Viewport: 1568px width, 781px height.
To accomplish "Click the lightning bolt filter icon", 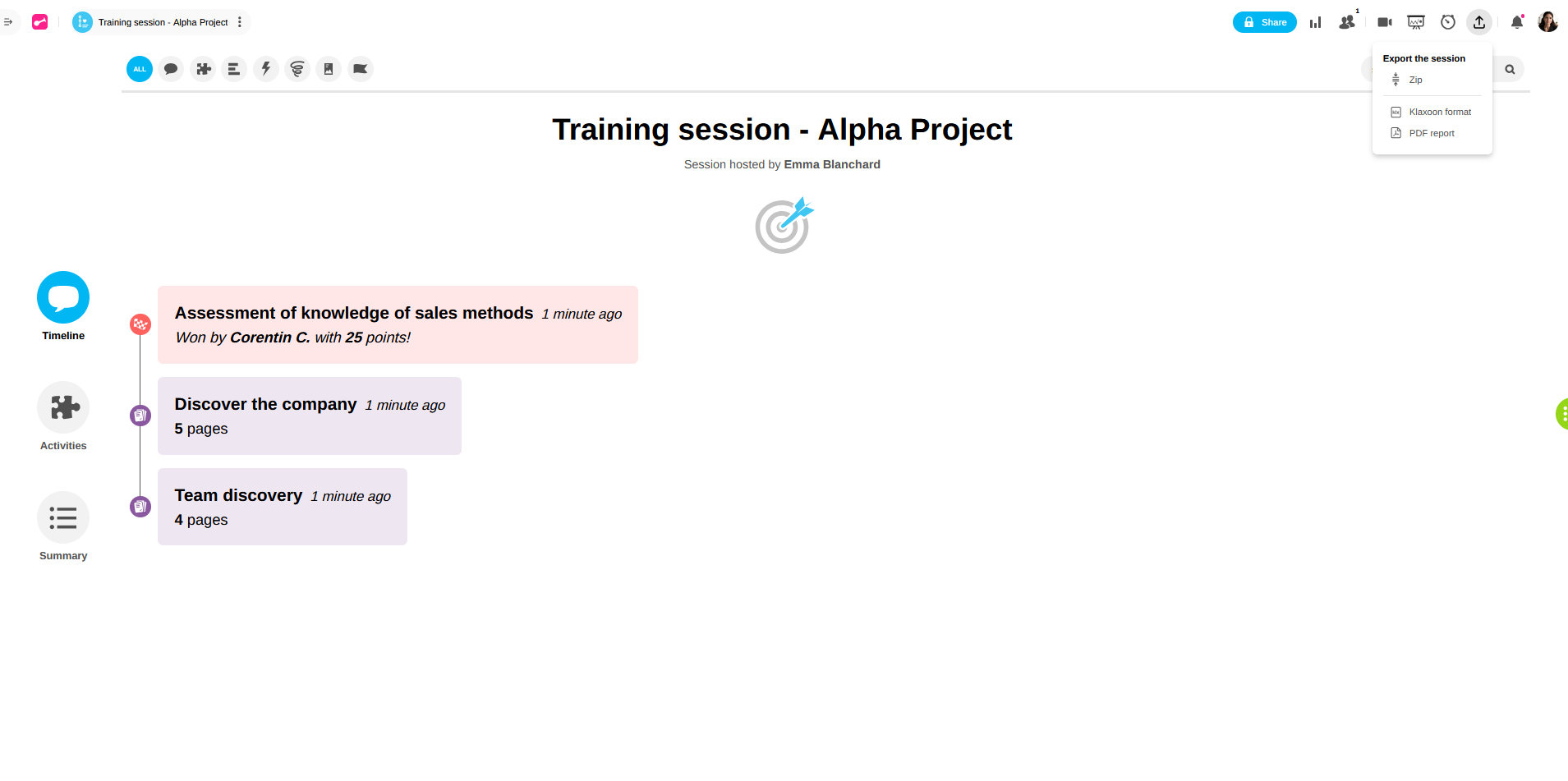I will coord(266,69).
